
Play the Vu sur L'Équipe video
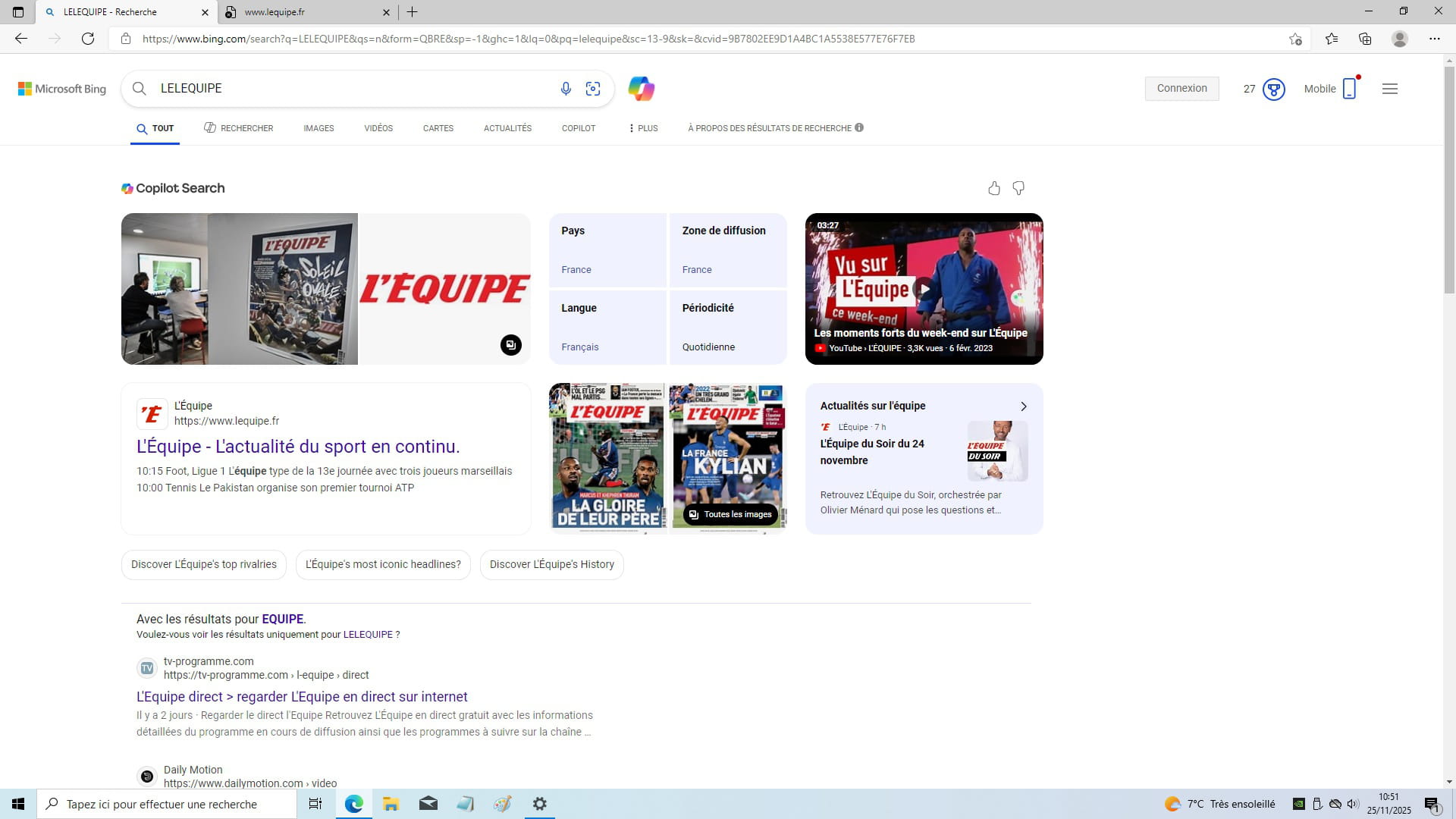[924, 289]
